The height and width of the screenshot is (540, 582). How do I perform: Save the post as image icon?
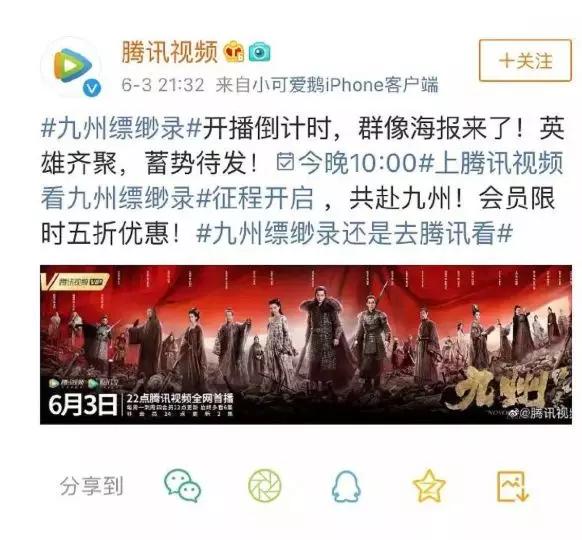pos(513,486)
